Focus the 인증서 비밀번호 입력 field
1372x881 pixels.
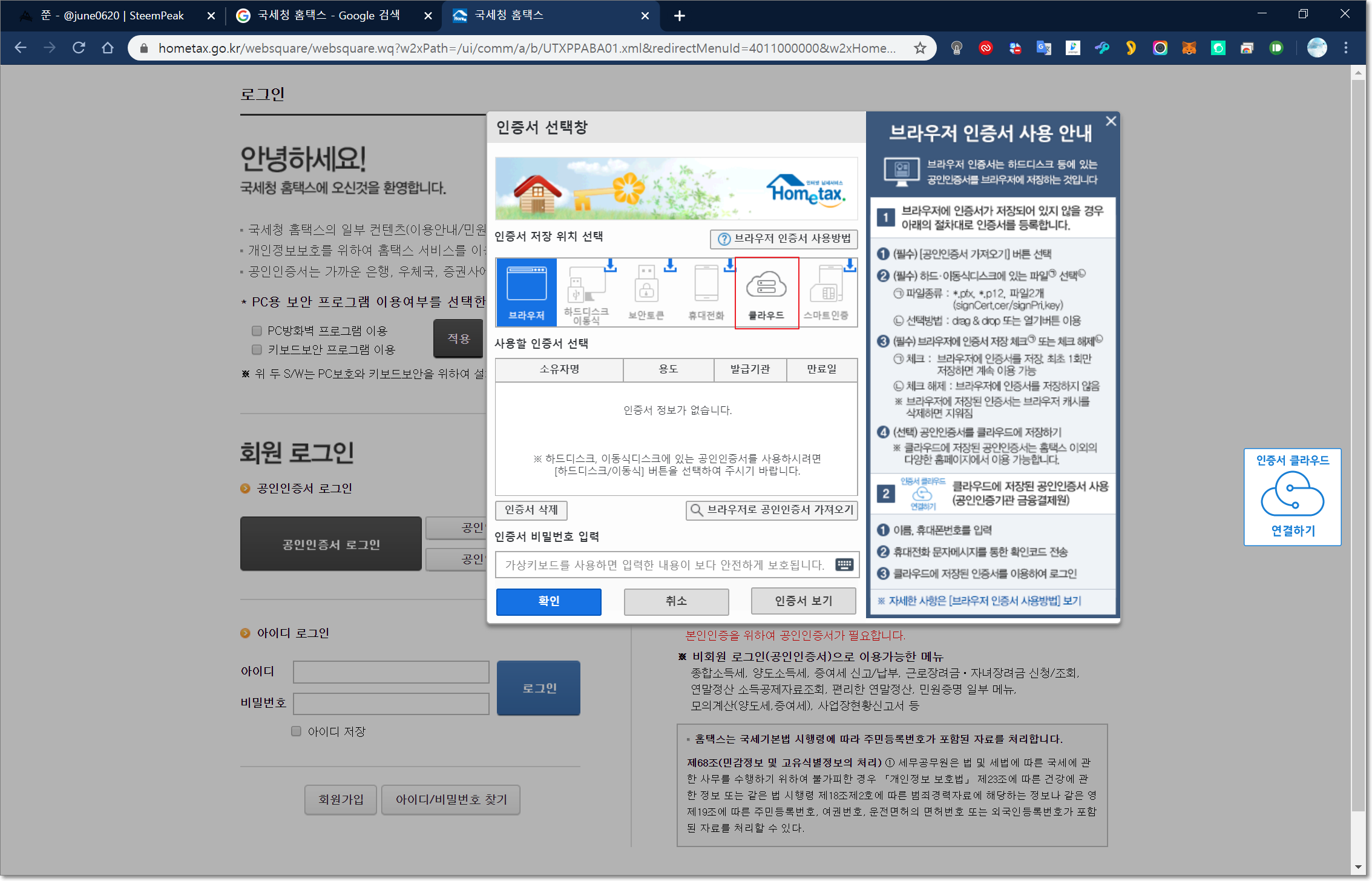coord(665,564)
